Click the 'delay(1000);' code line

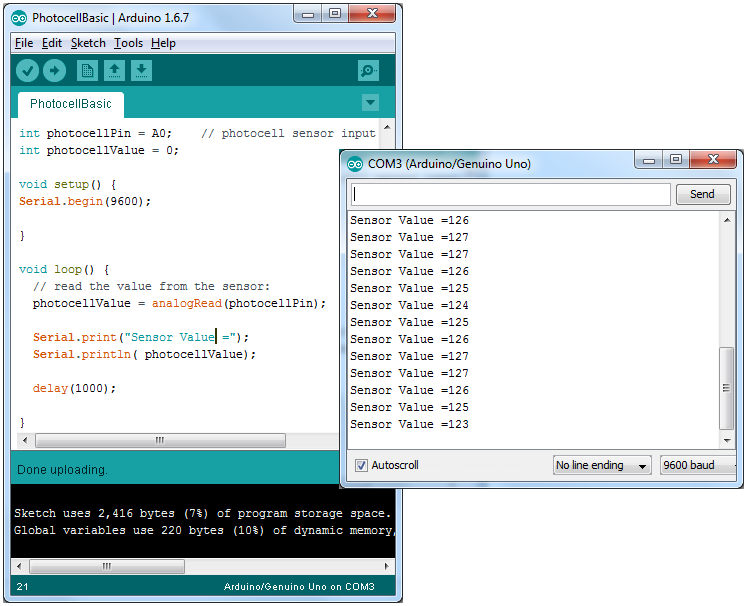(74, 389)
